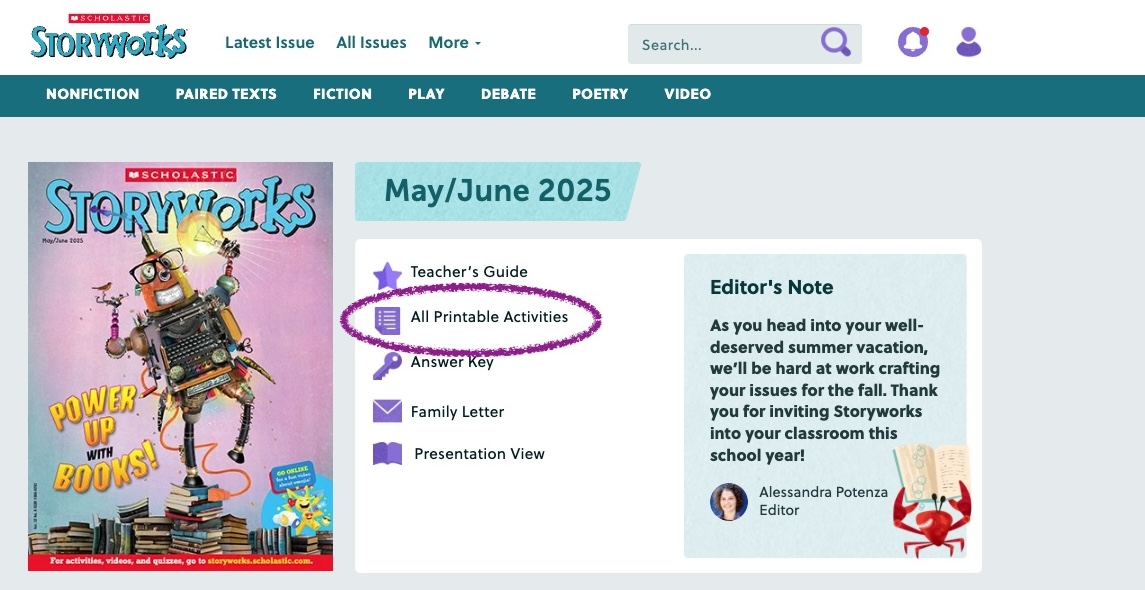Click the envelope icon for Family Letter
The image size is (1145, 590).
[x=387, y=411]
